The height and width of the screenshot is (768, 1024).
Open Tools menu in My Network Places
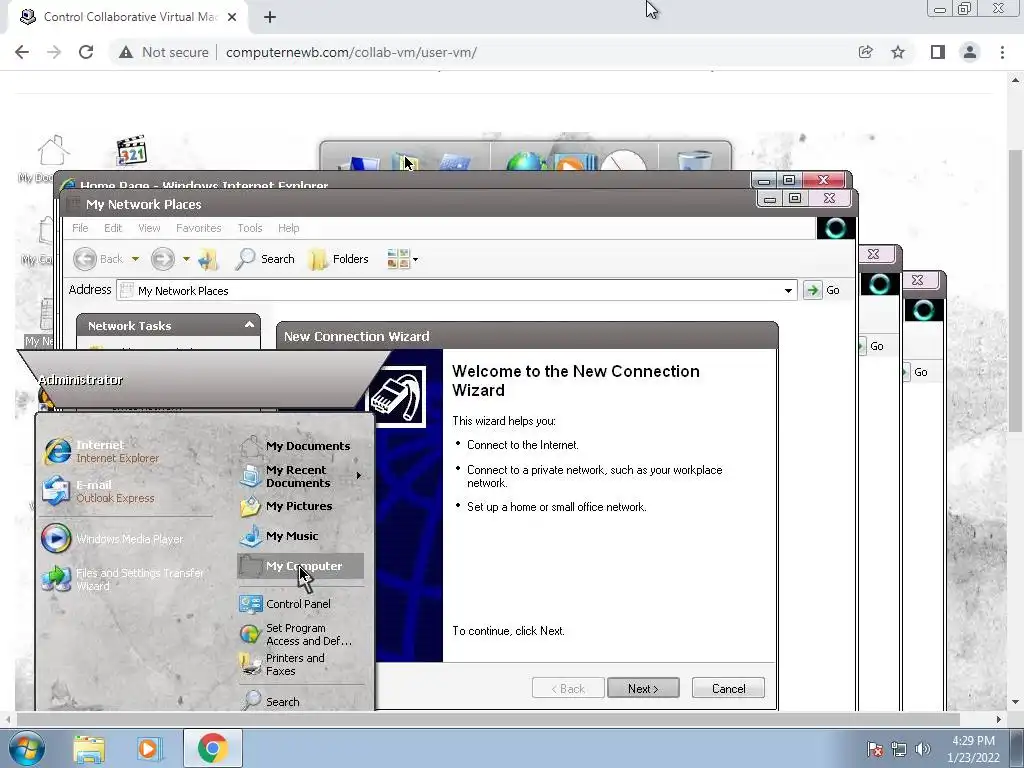click(249, 228)
